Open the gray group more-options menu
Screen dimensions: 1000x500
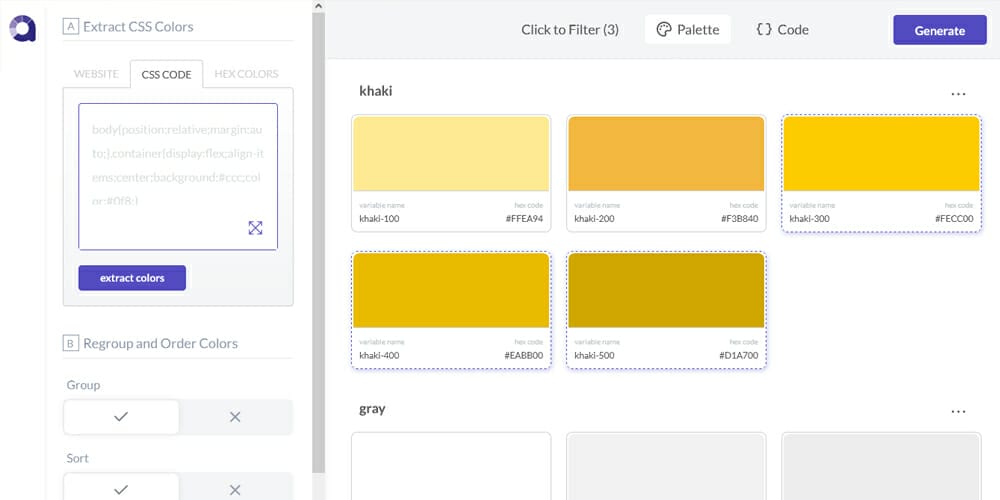point(958,411)
